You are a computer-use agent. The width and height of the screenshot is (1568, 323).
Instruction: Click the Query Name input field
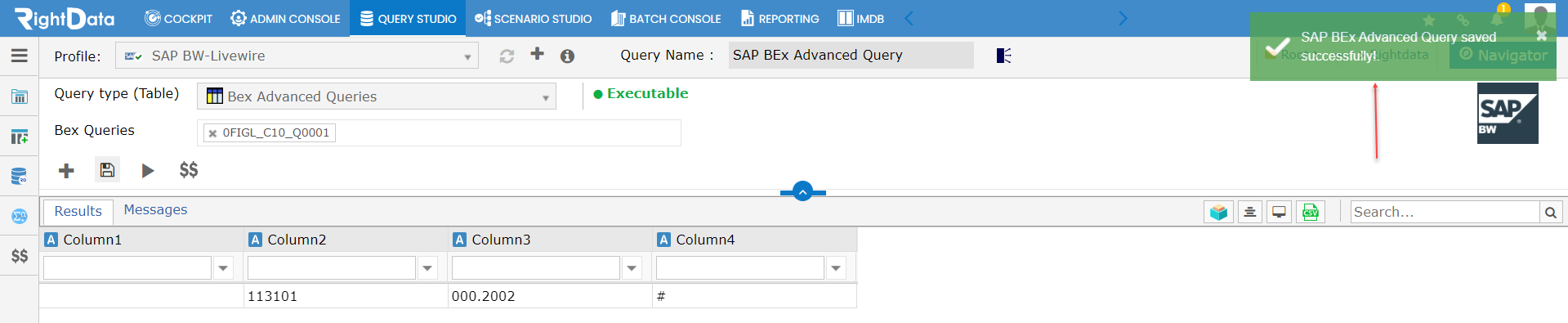[x=851, y=55]
